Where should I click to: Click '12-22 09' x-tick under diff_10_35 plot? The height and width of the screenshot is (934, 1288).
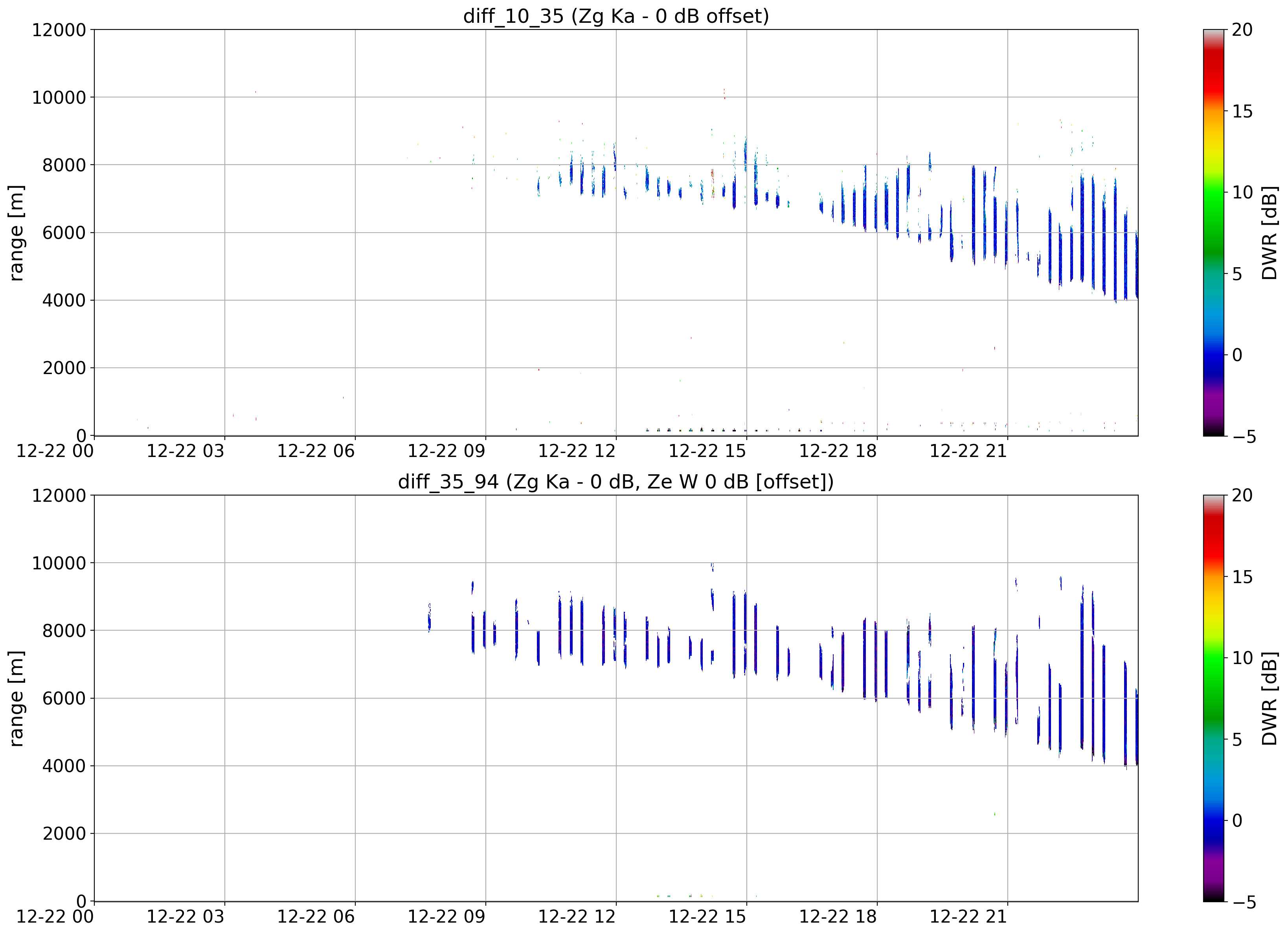[446, 451]
